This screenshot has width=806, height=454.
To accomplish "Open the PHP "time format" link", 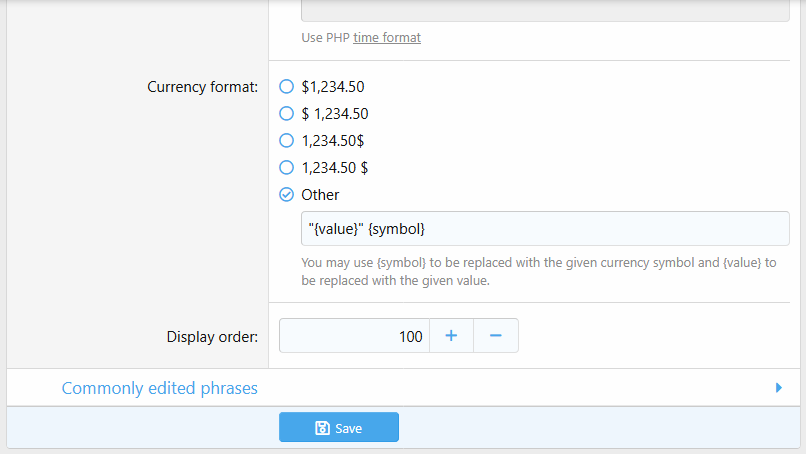I will tap(387, 38).
